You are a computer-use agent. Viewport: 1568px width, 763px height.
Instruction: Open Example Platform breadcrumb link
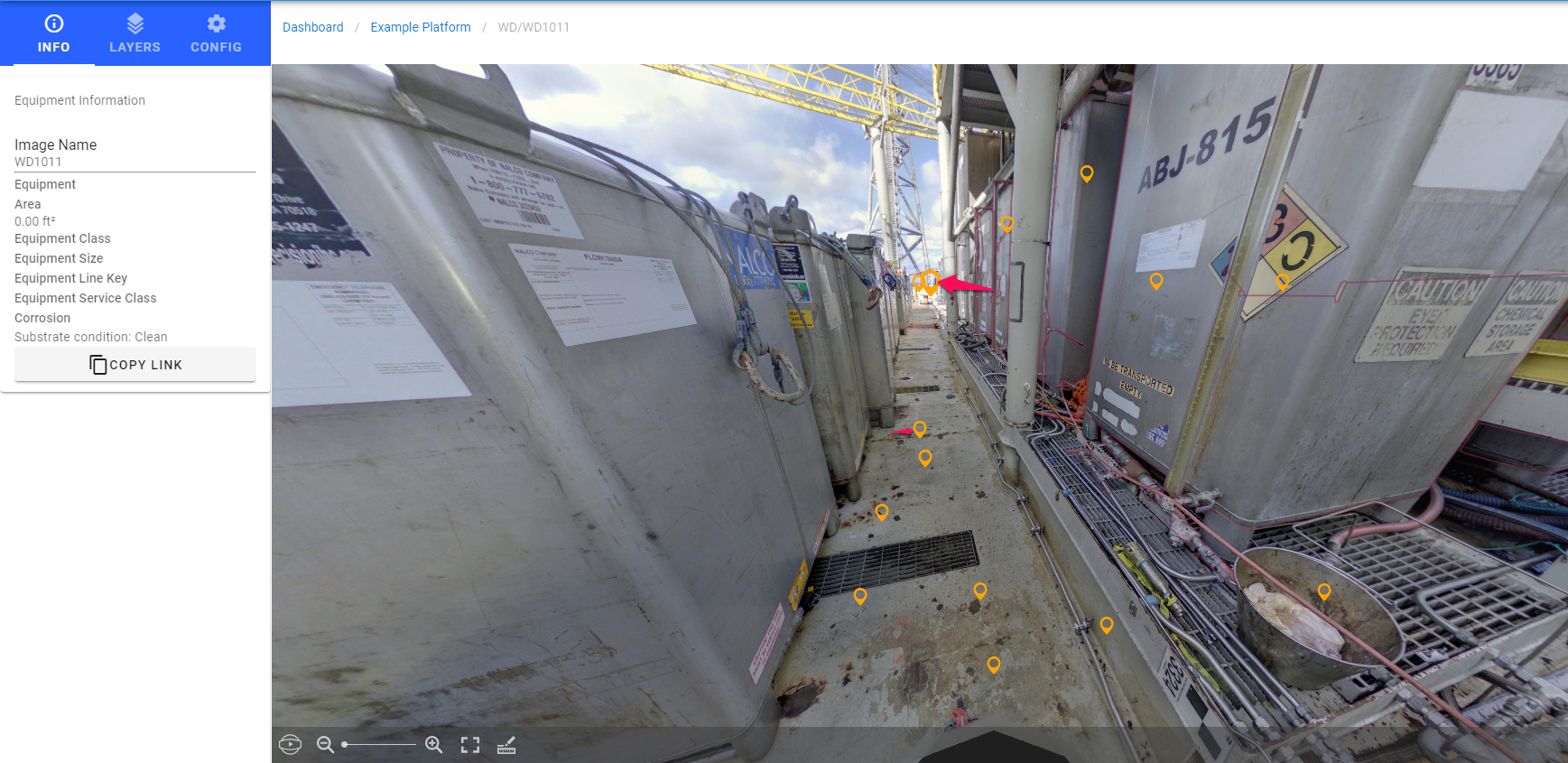point(420,27)
